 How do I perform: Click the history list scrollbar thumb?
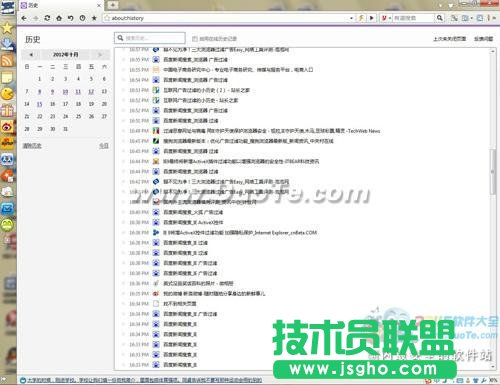coord(493,172)
